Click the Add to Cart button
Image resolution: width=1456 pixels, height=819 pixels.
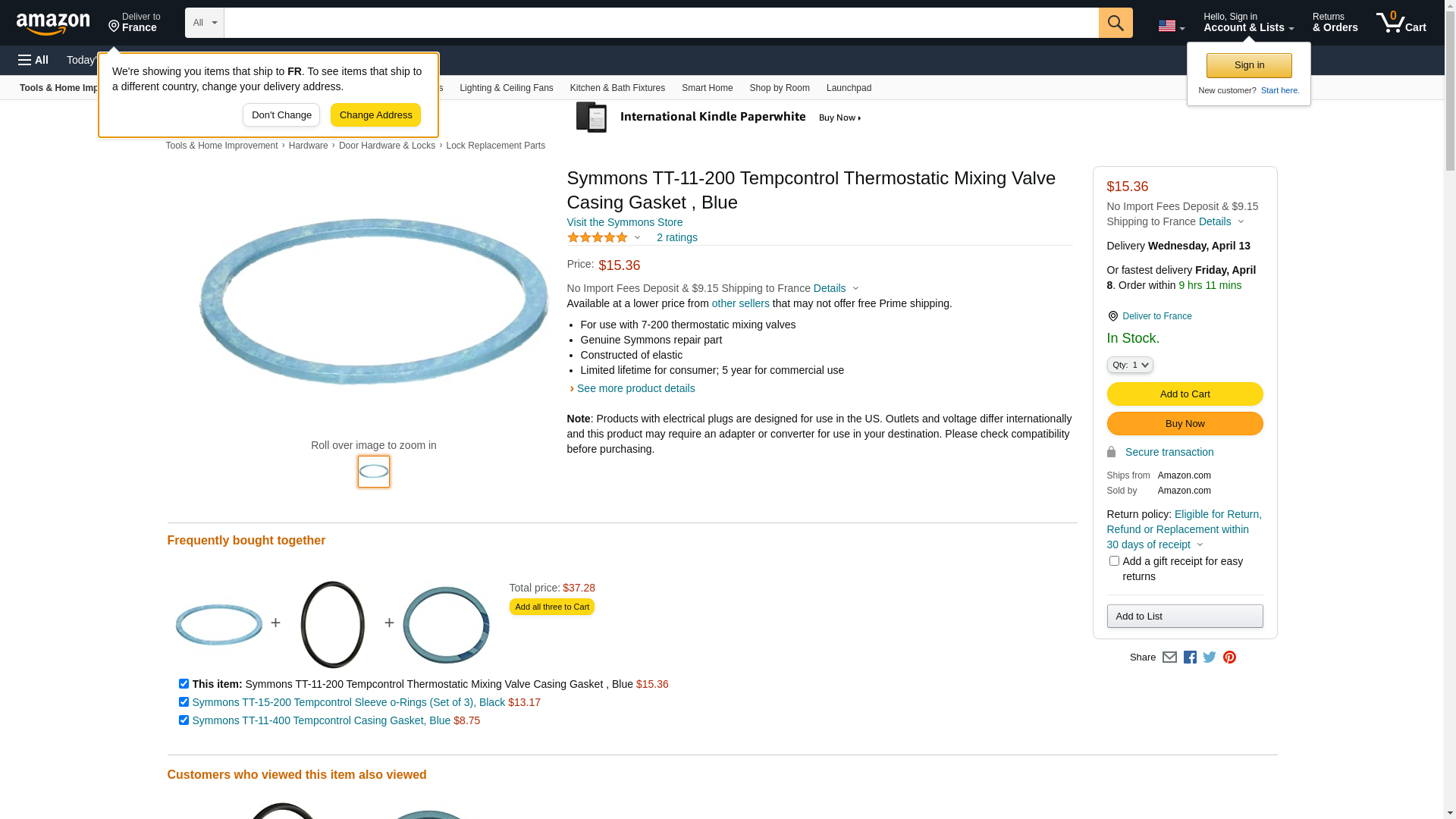pos(1185,394)
